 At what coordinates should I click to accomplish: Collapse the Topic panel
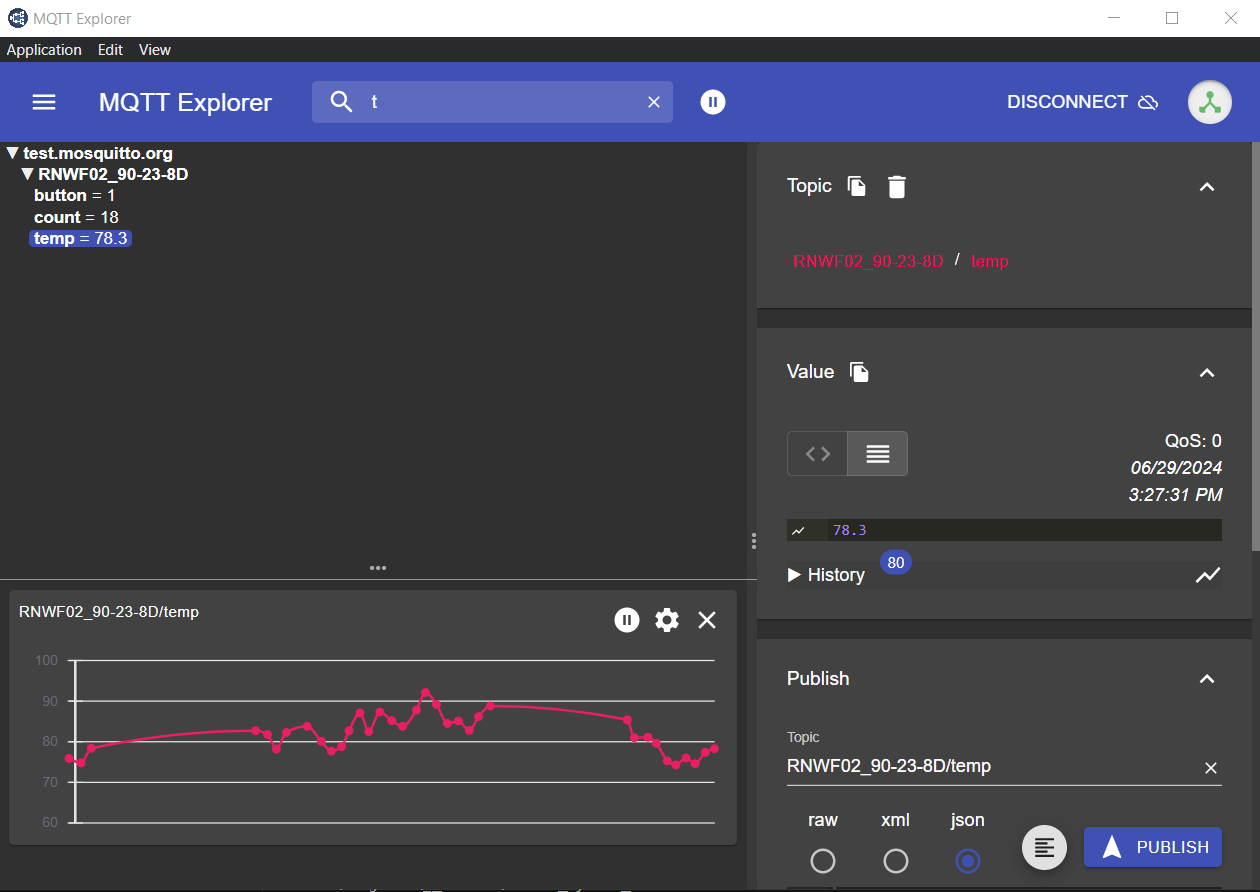pyautogui.click(x=1207, y=187)
